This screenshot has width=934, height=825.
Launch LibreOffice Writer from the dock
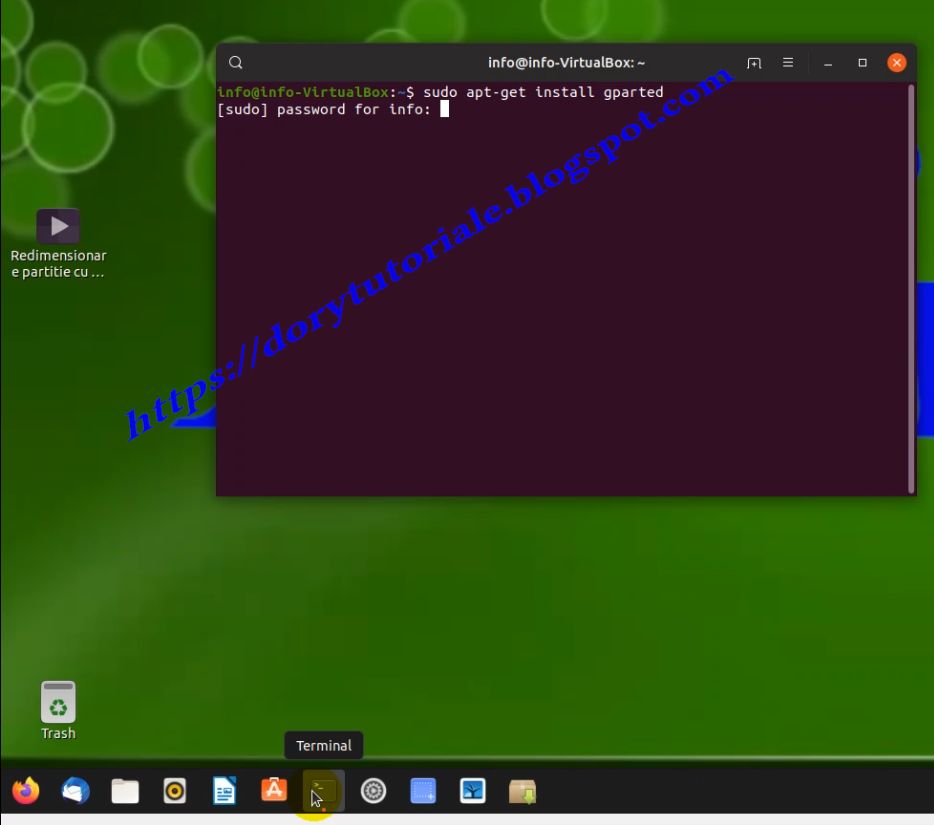[x=225, y=791]
